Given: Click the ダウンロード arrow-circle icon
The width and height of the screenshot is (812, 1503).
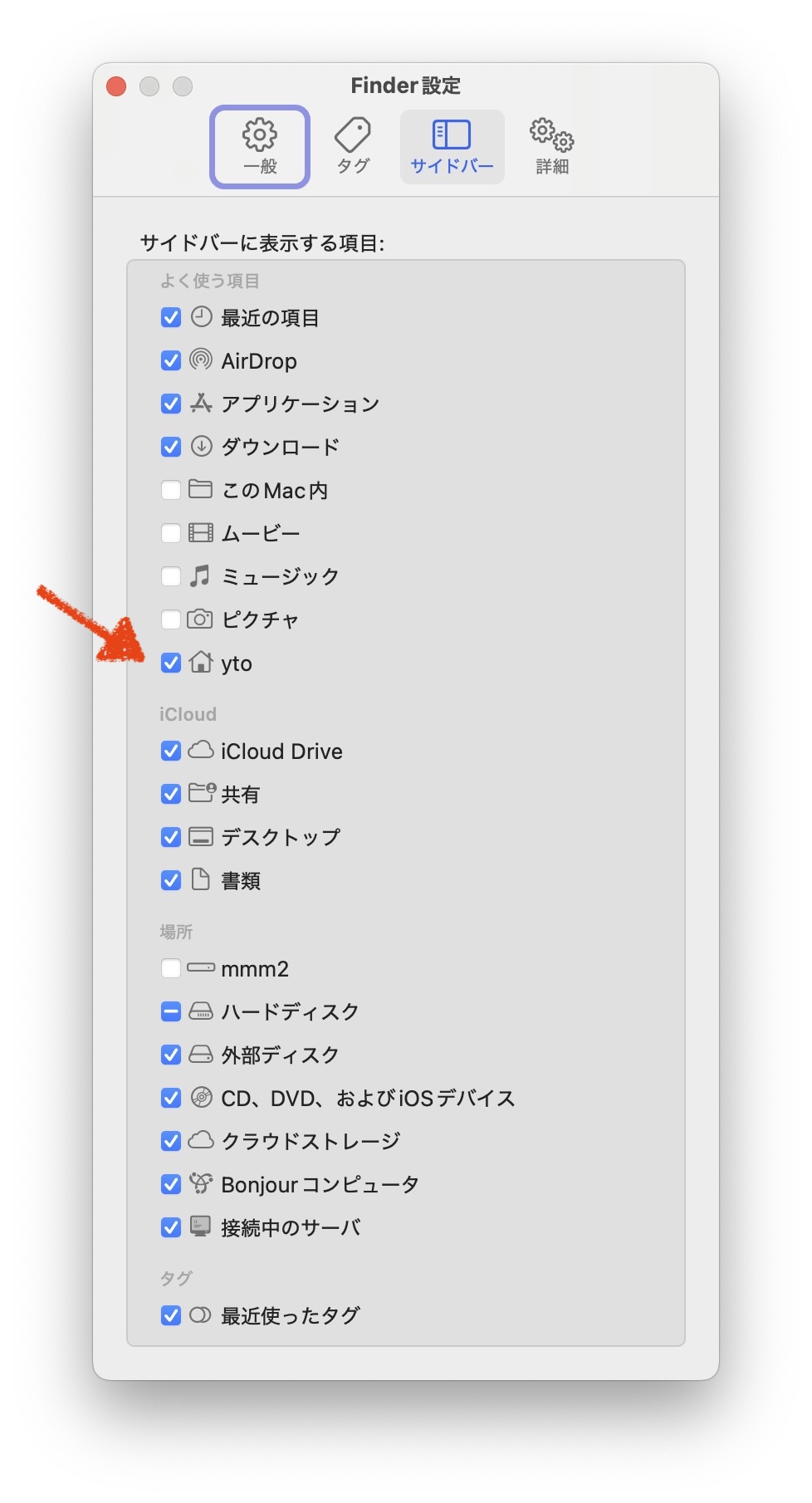Looking at the screenshot, I should [201, 446].
